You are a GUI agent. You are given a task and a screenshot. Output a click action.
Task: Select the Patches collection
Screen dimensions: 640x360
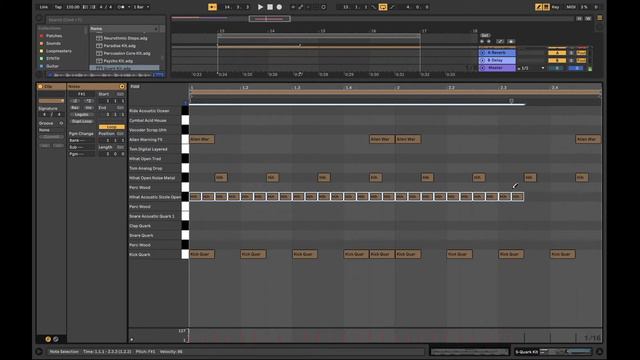pyautogui.click(x=54, y=36)
